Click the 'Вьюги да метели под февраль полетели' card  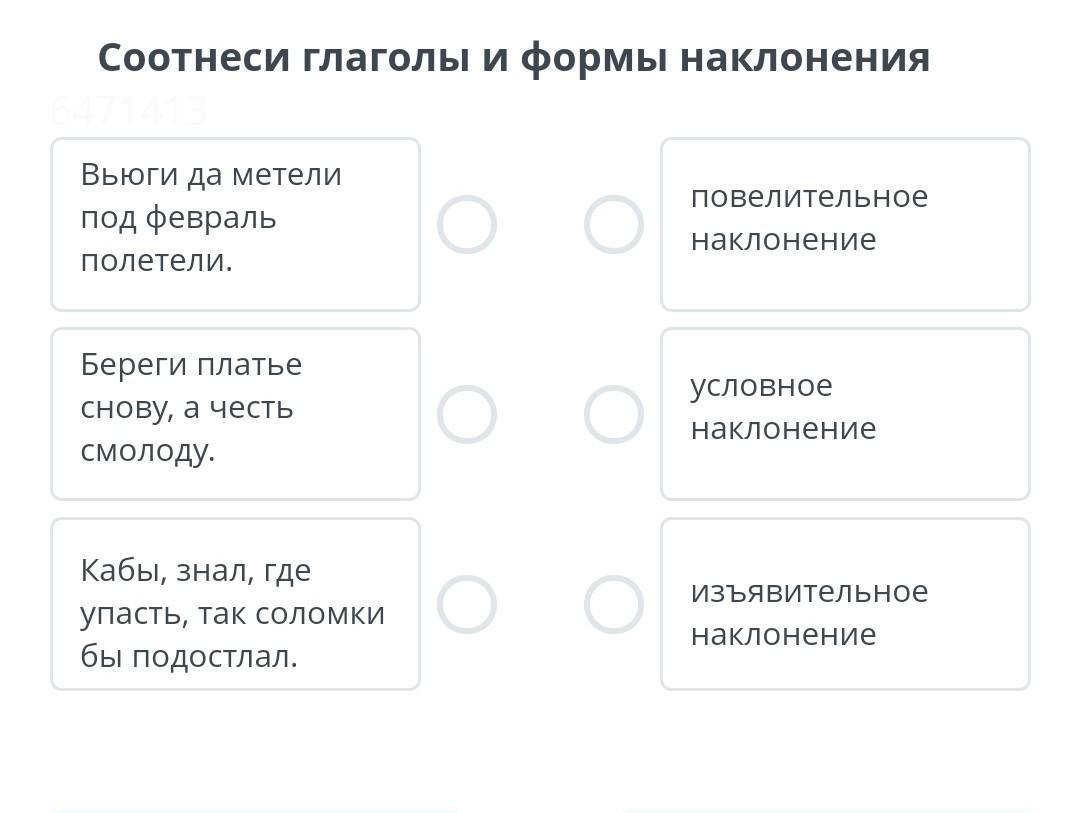pyautogui.click(x=235, y=225)
